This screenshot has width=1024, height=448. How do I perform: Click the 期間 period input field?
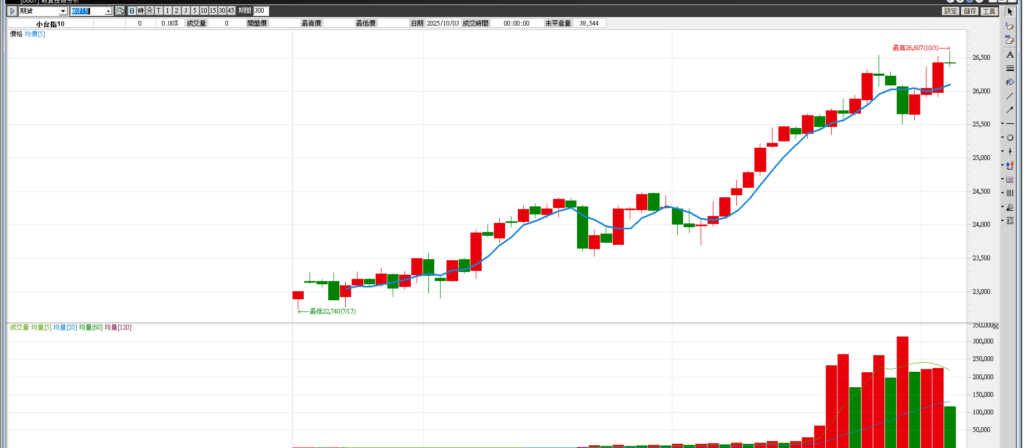pyautogui.click(x=259, y=11)
